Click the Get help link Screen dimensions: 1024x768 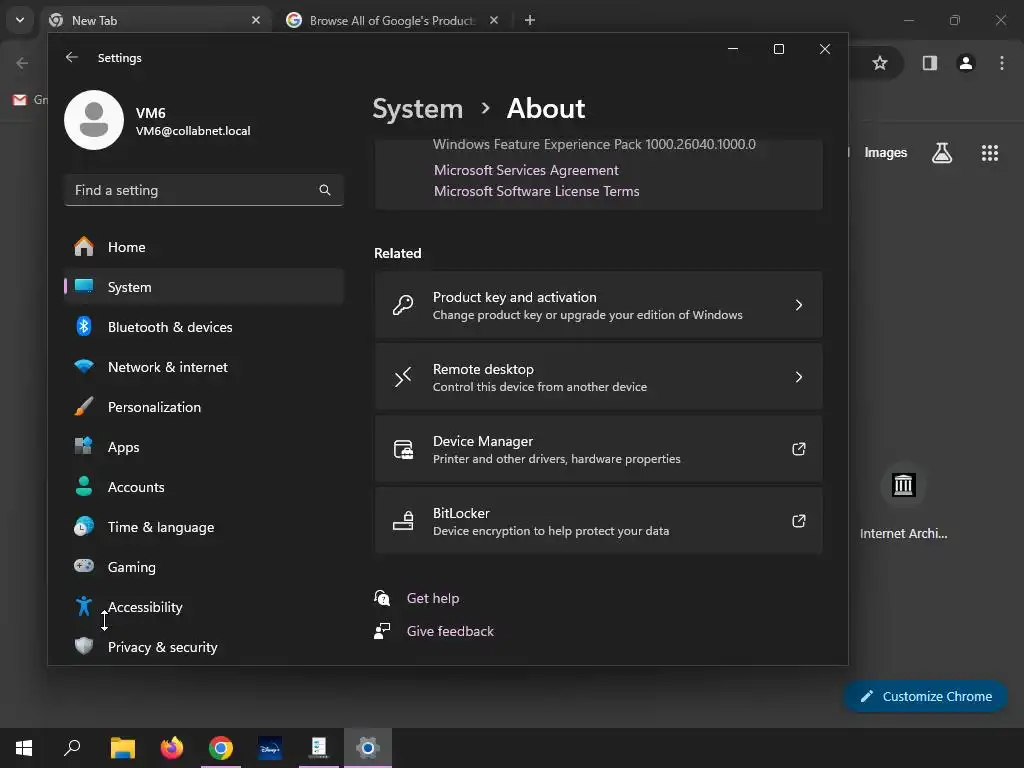tap(432, 598)
